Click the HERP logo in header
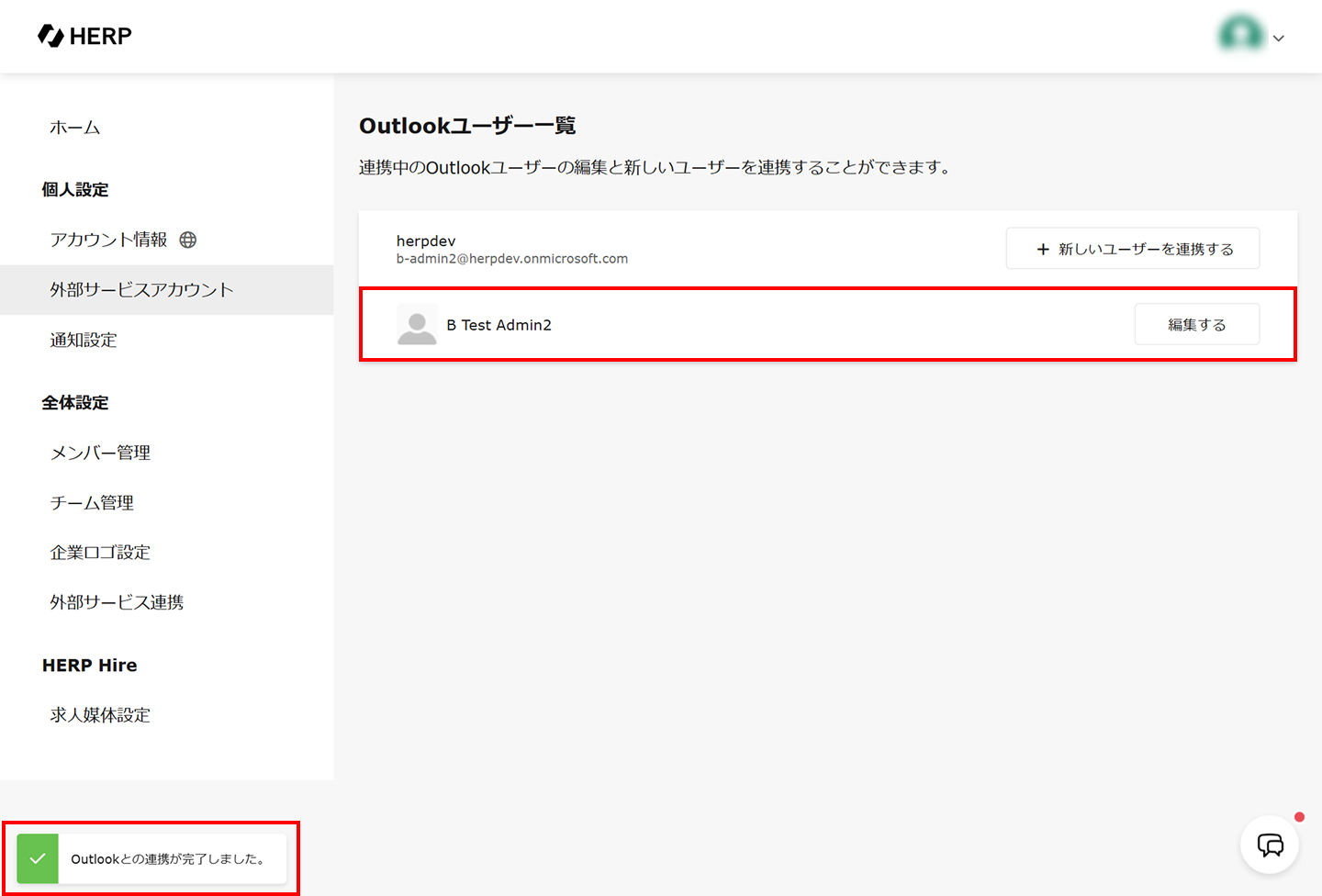 84,36
